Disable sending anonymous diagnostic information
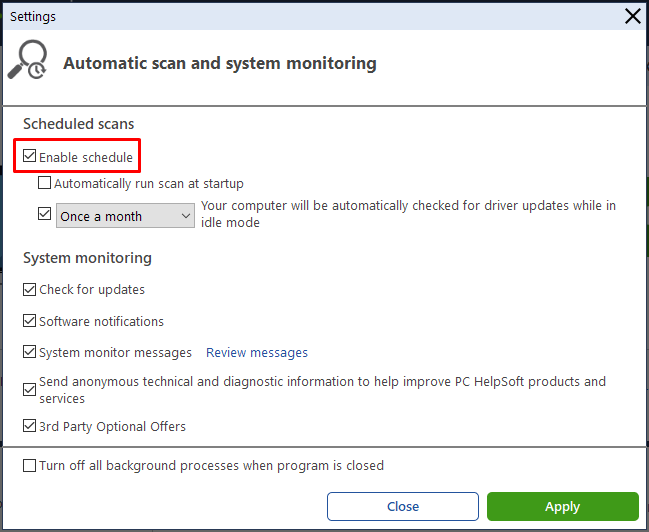The image size is (649, 532). [x=29, y=390]
